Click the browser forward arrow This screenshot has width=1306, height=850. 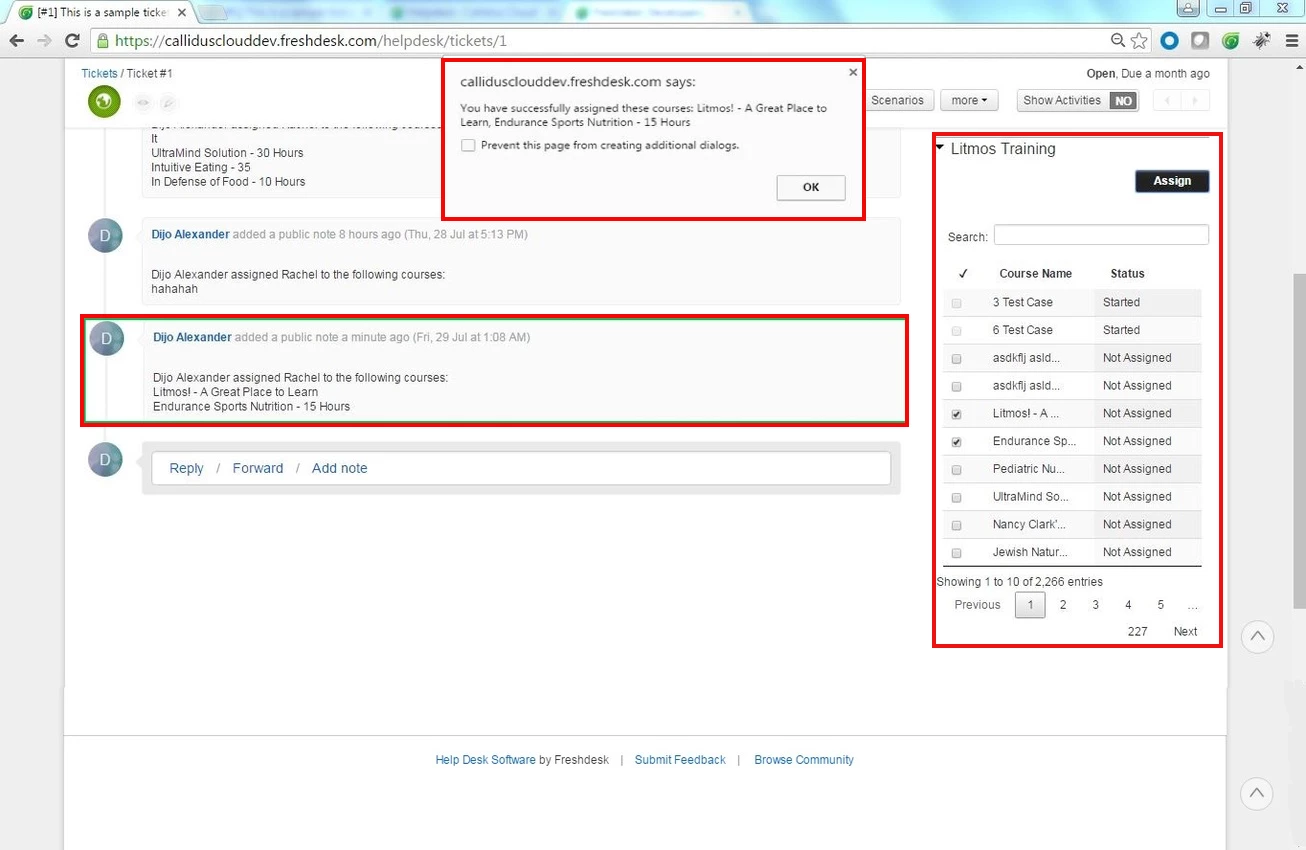click(44, 41)
